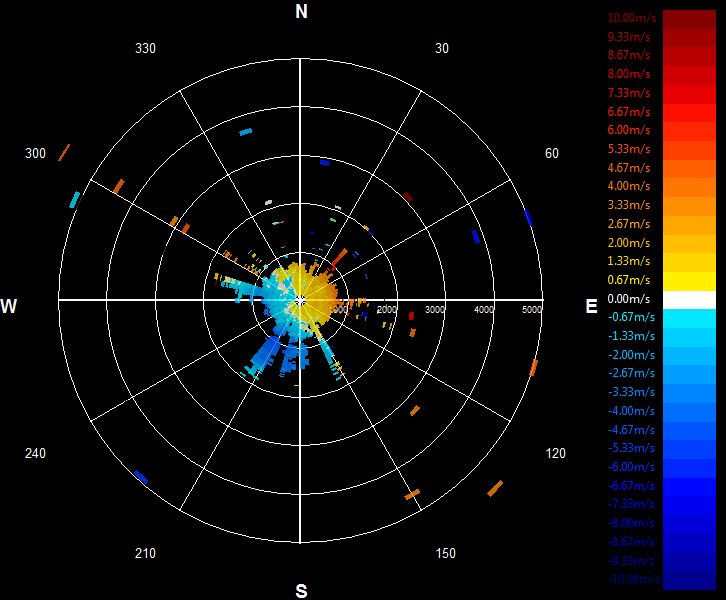Click the positive 8.67m/s legend label
726x600 pixels.
629,55
